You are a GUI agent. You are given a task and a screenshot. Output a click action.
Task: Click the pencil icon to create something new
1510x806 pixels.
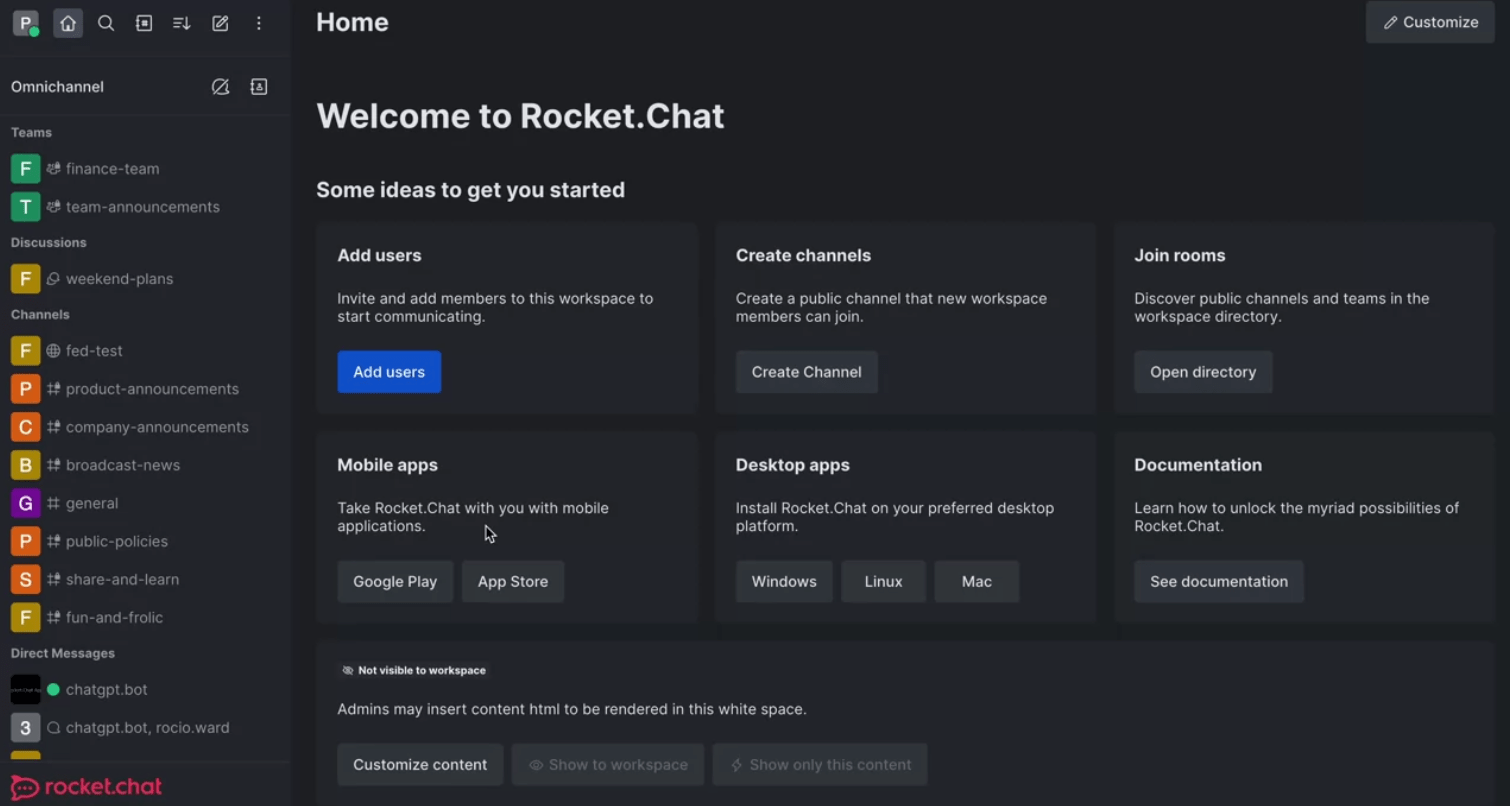pos(220,23)
